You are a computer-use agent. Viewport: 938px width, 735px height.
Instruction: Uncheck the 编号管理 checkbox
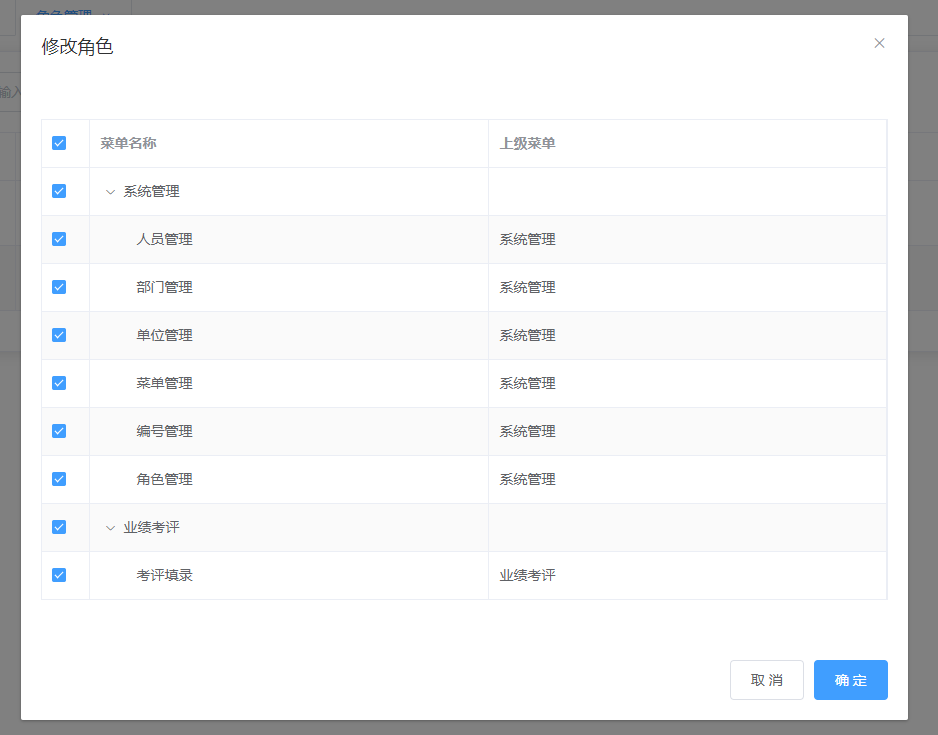click(59, 431)
